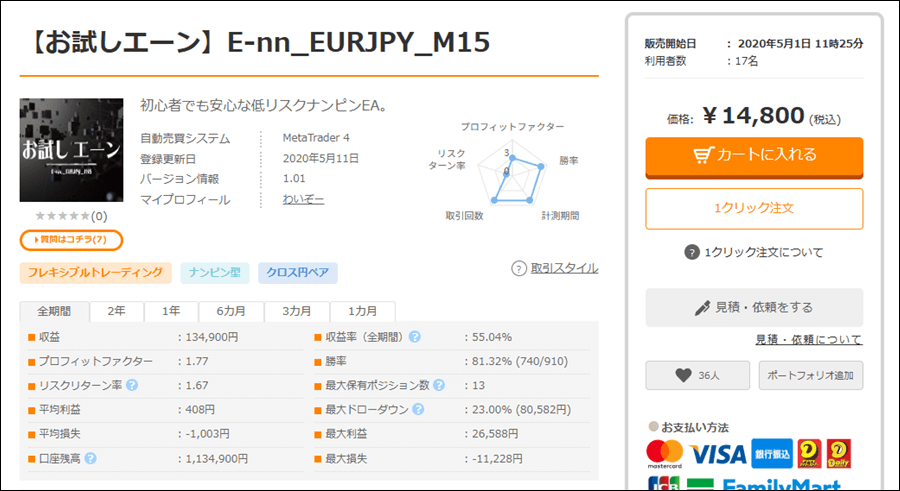Click the 平均損失 value -1,003円
This screenshot has height=491, width=900.
207,434
